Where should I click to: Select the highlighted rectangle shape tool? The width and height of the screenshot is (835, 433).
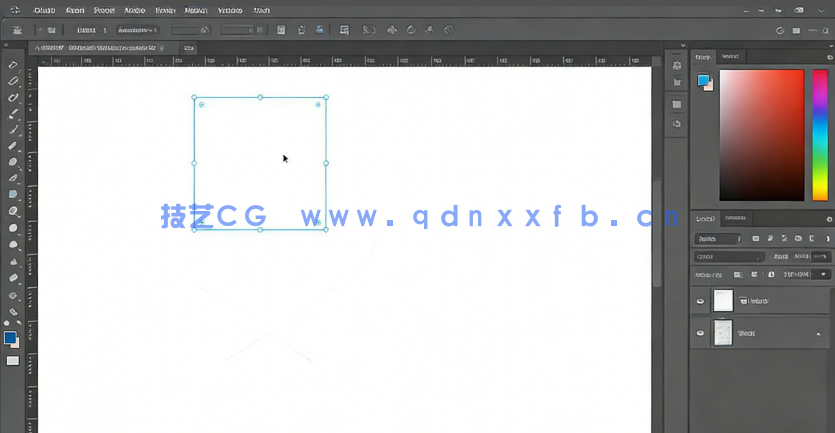click(13, 194)
